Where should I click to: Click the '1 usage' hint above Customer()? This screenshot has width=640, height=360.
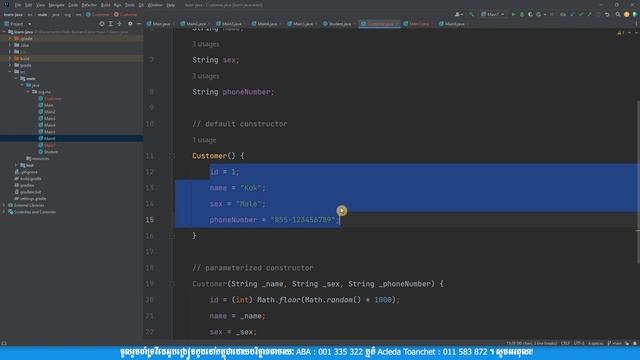(204, 140)
